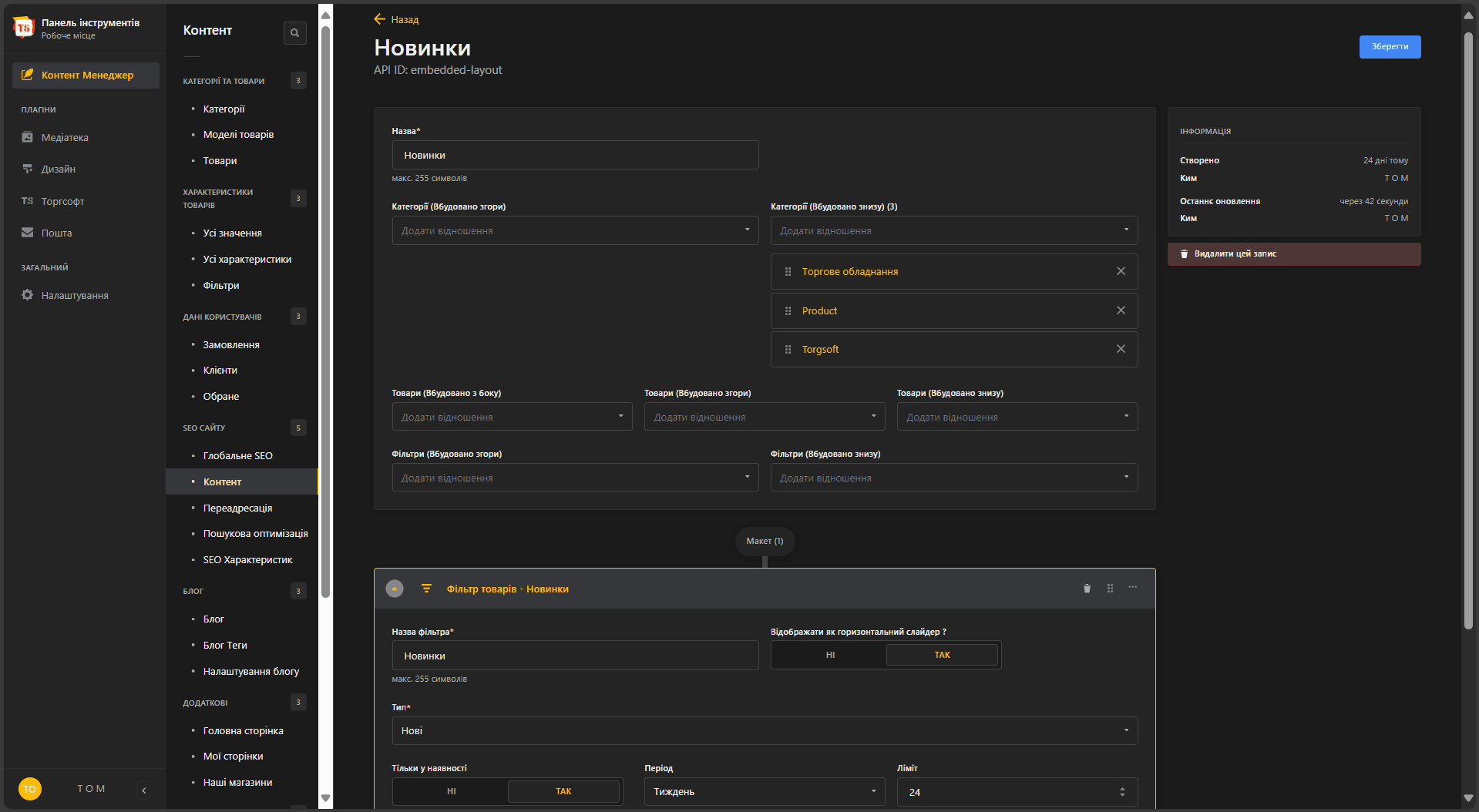Image resolution: width=1479 pixels, height=812 pixels.
Task: Open the Налаштування gear icon
Action: 28,295
